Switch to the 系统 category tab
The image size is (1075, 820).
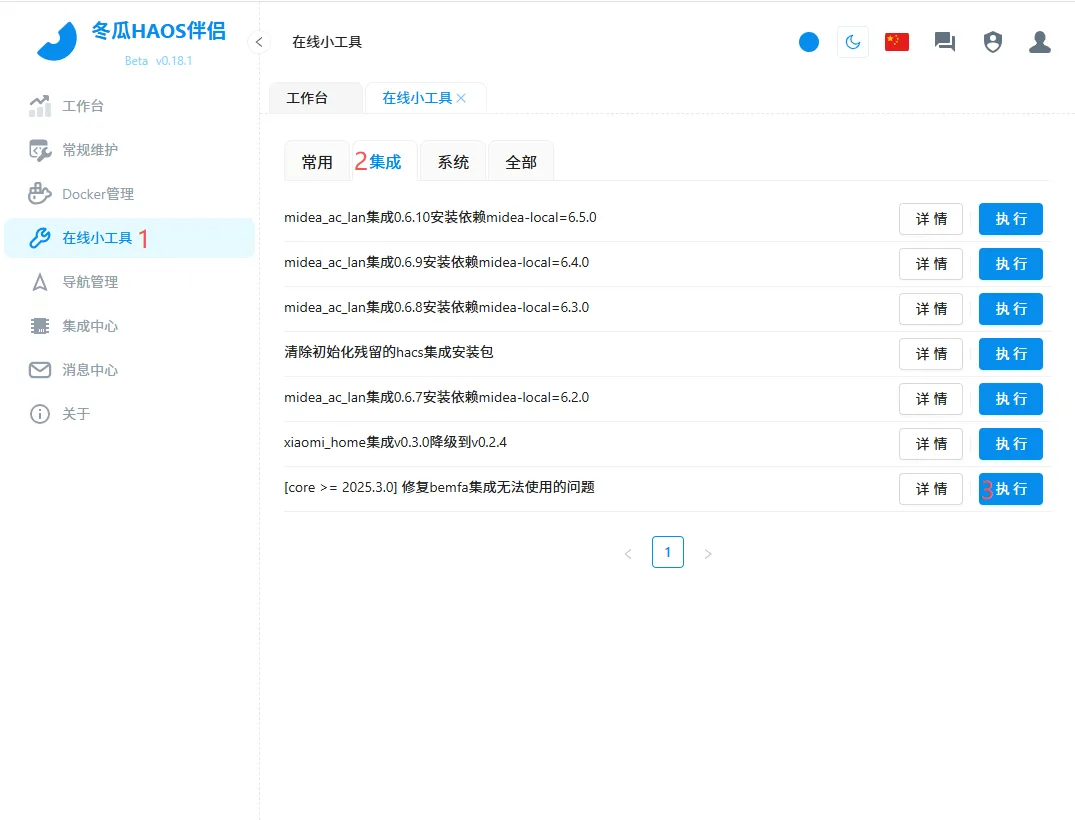pos(453,162)
